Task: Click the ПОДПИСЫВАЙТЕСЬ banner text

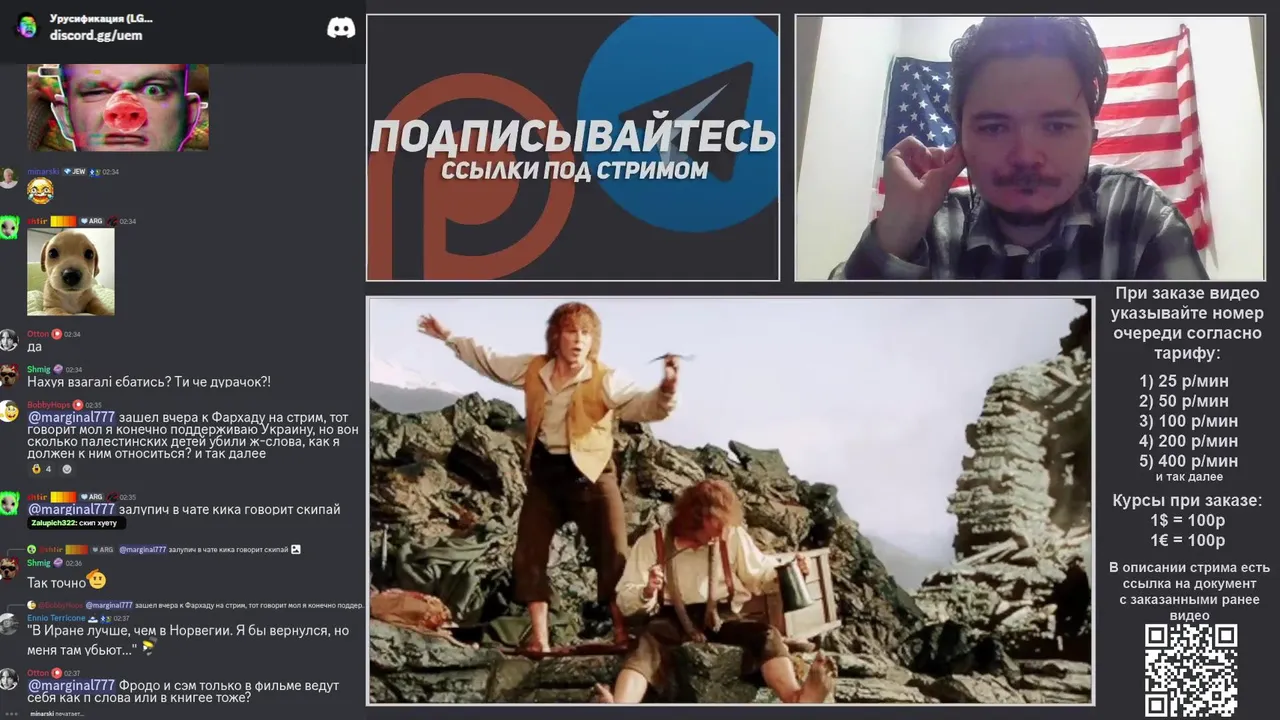Action: [573, 136]
